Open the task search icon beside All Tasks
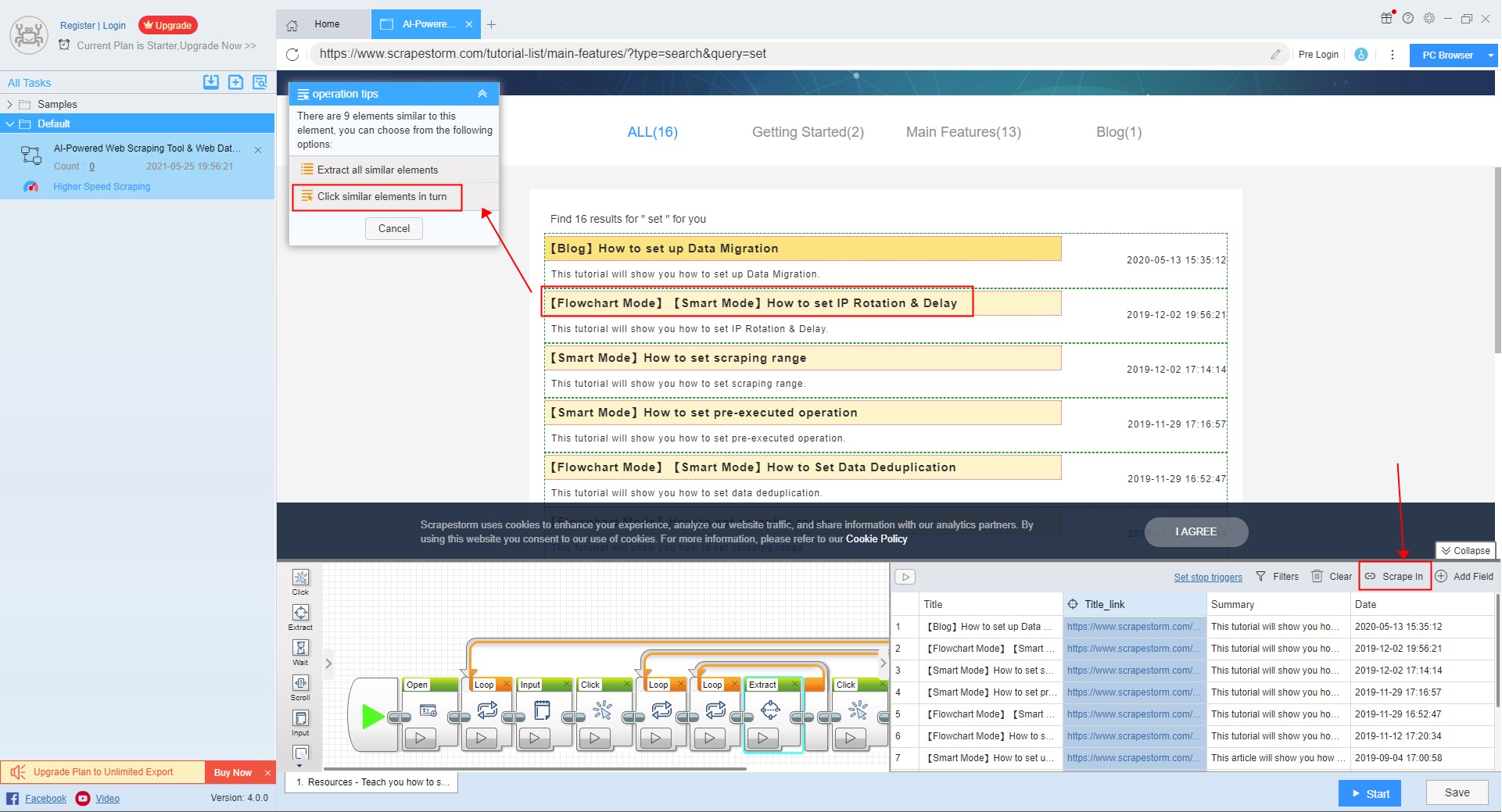This screenshot has height=812, width=1502. point(260,82)
